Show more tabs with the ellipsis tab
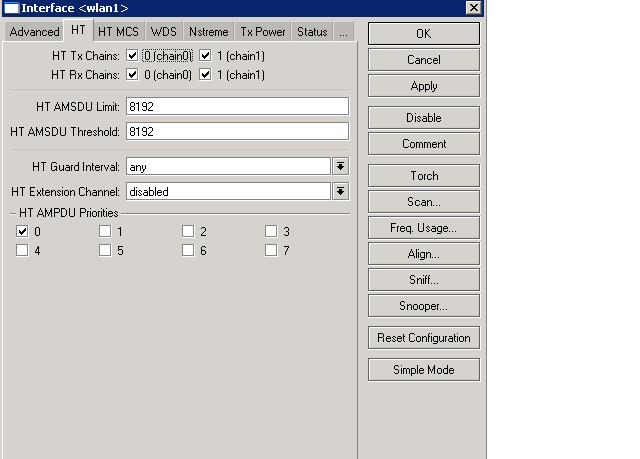Screen dimensions: 640x459 point(343,32)
